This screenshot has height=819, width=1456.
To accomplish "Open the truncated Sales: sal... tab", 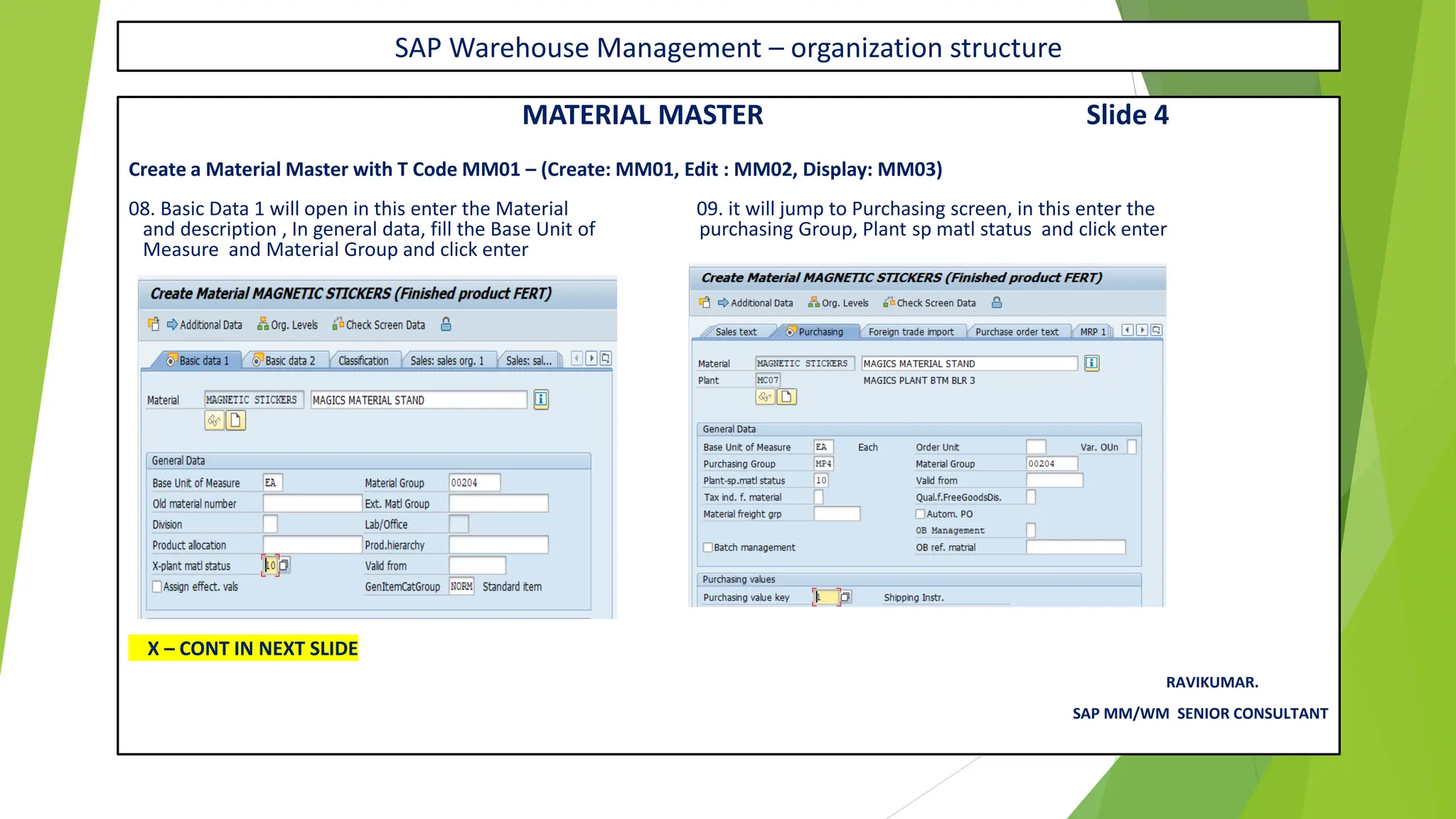I will tap(529, 361).
